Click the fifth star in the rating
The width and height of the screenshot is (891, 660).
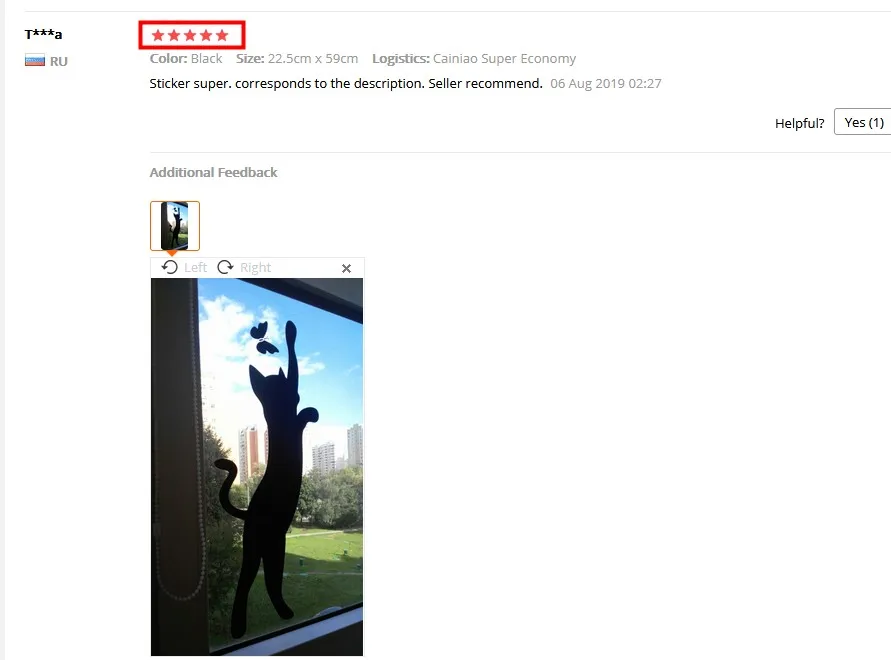[222, 35]
